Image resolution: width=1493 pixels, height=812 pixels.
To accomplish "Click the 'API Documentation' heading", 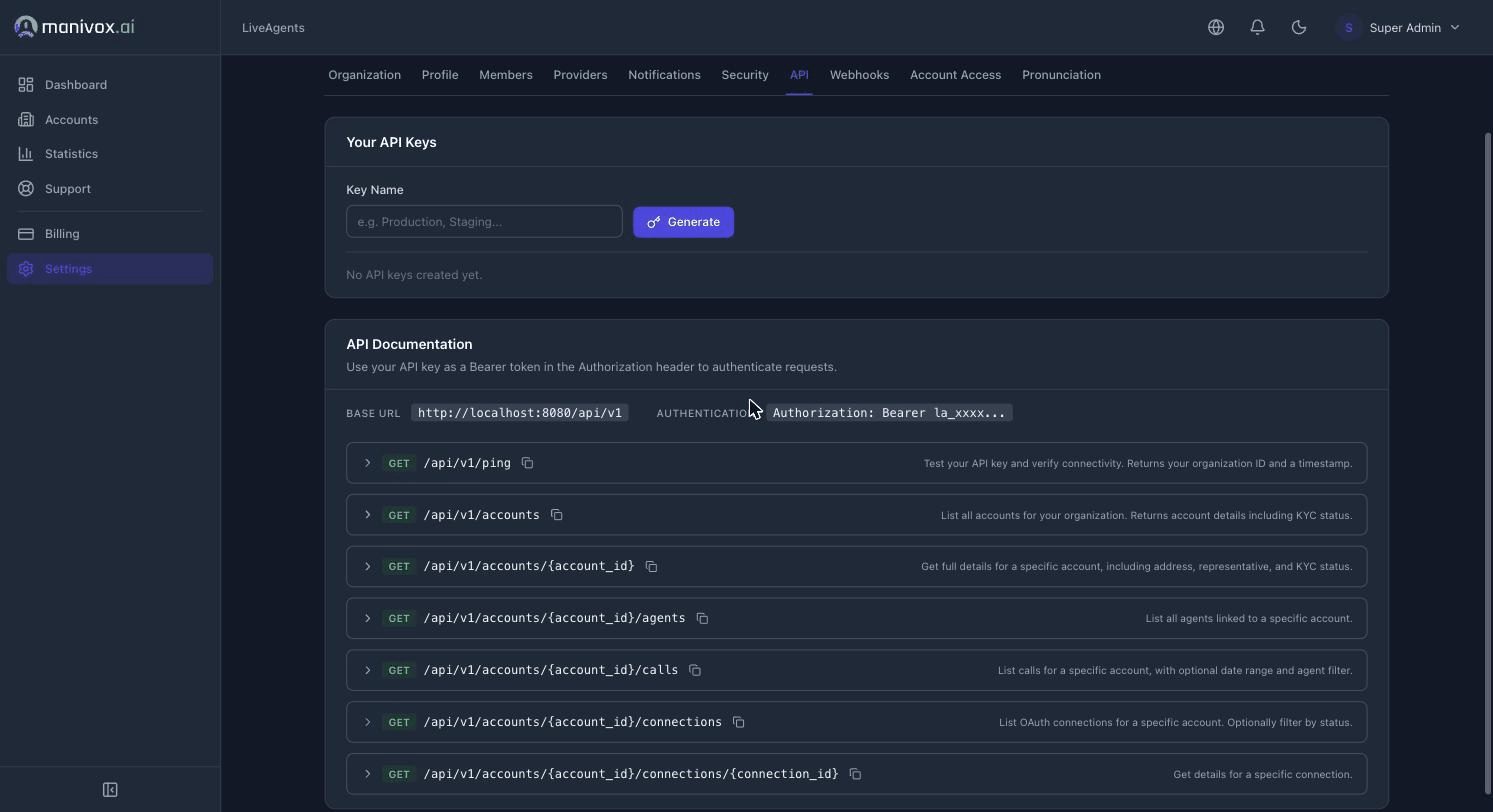I will coord(409,344).
